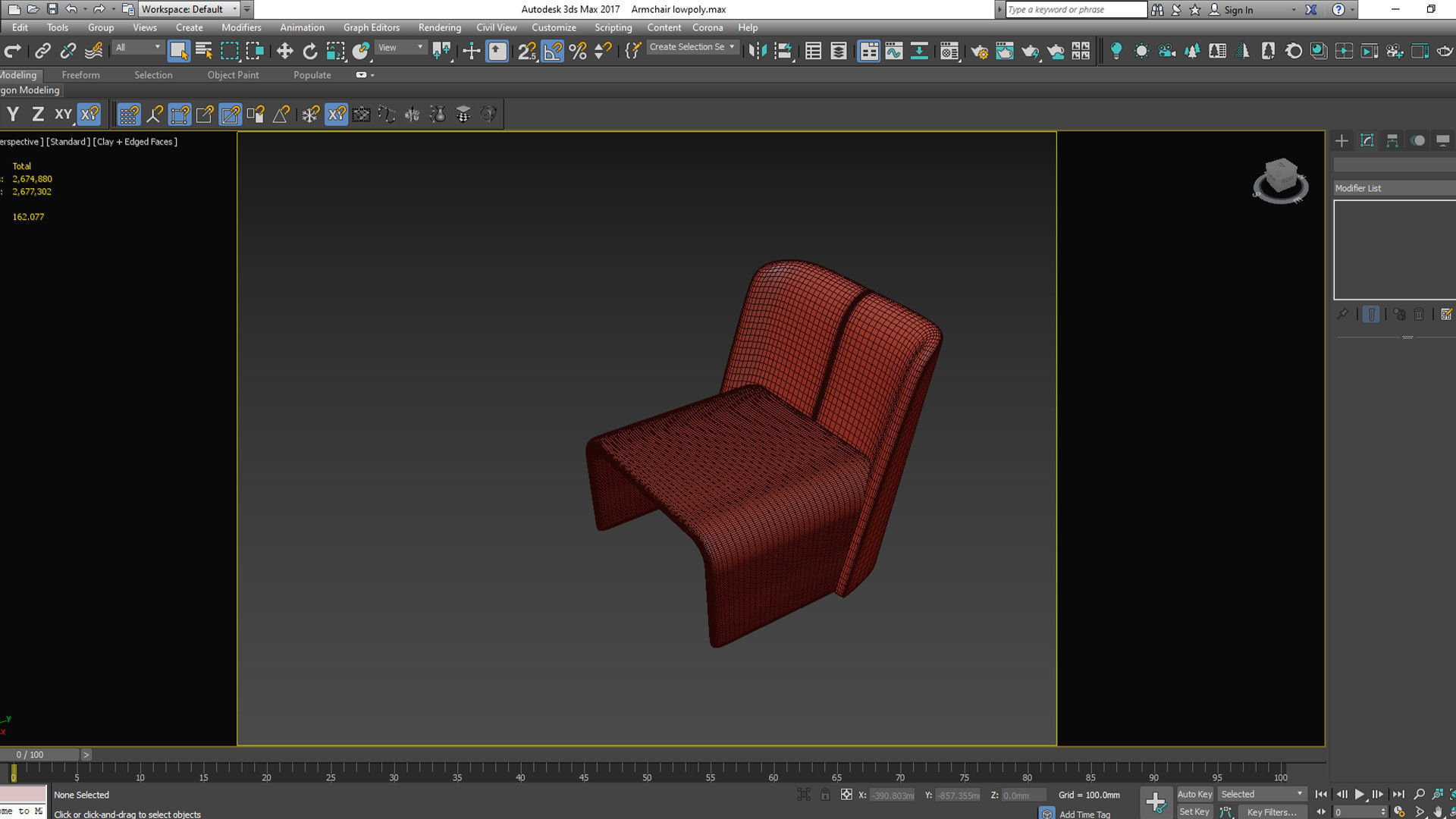Screen dimensions: 1456x819
Task: Click Edit Named Selection Sets icon
Action: 632,51
